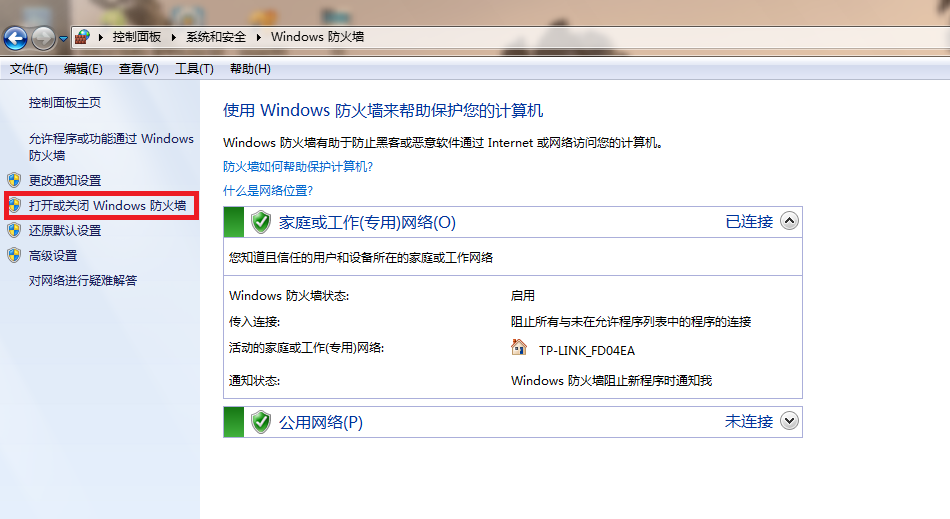Go to 控制面板 in breadcrumb
The height and width of the screenshot is (519, 950).
click(137, 37)
